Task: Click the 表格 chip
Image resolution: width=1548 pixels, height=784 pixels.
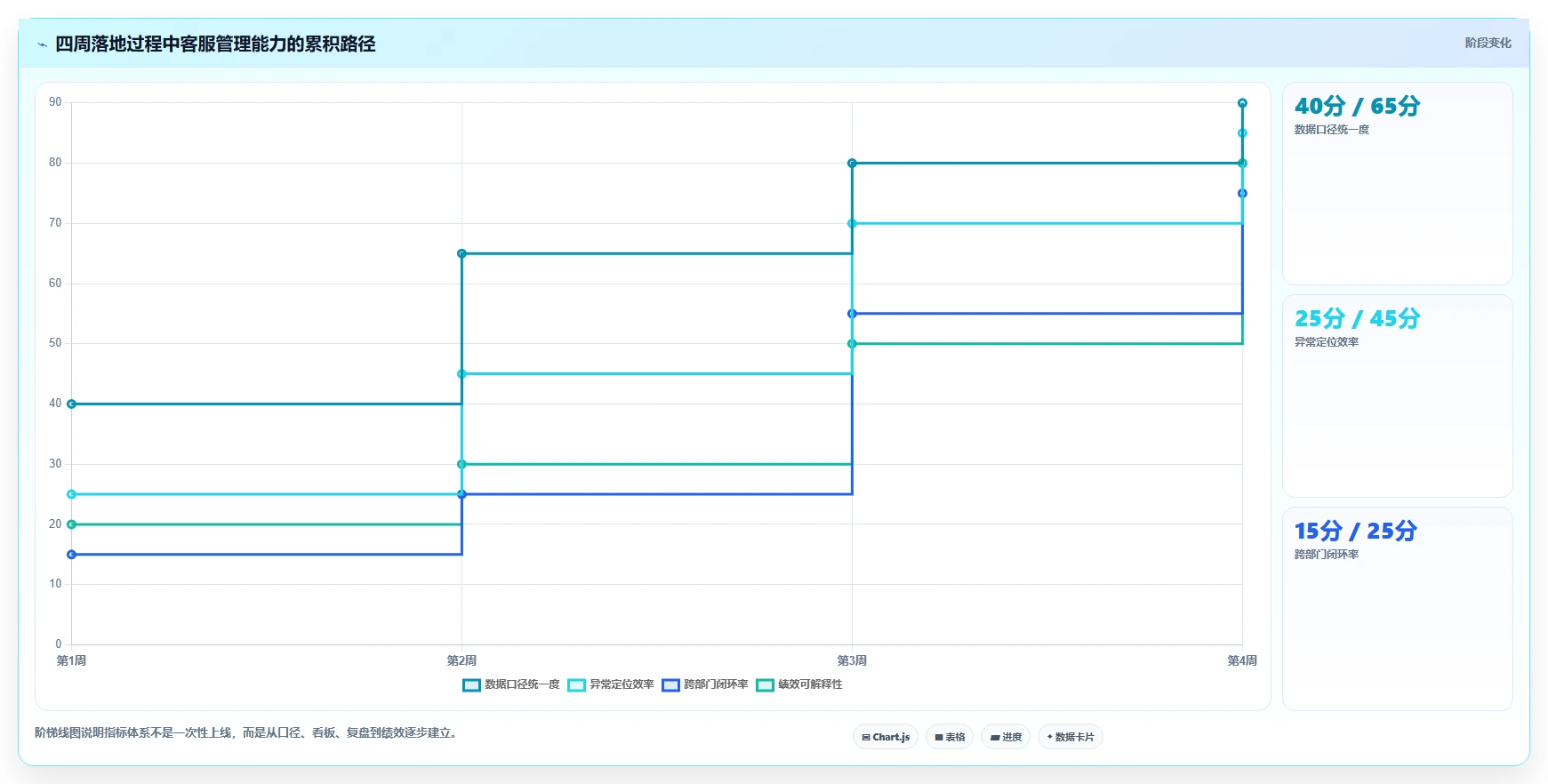Action: click(x=950, y=737)
